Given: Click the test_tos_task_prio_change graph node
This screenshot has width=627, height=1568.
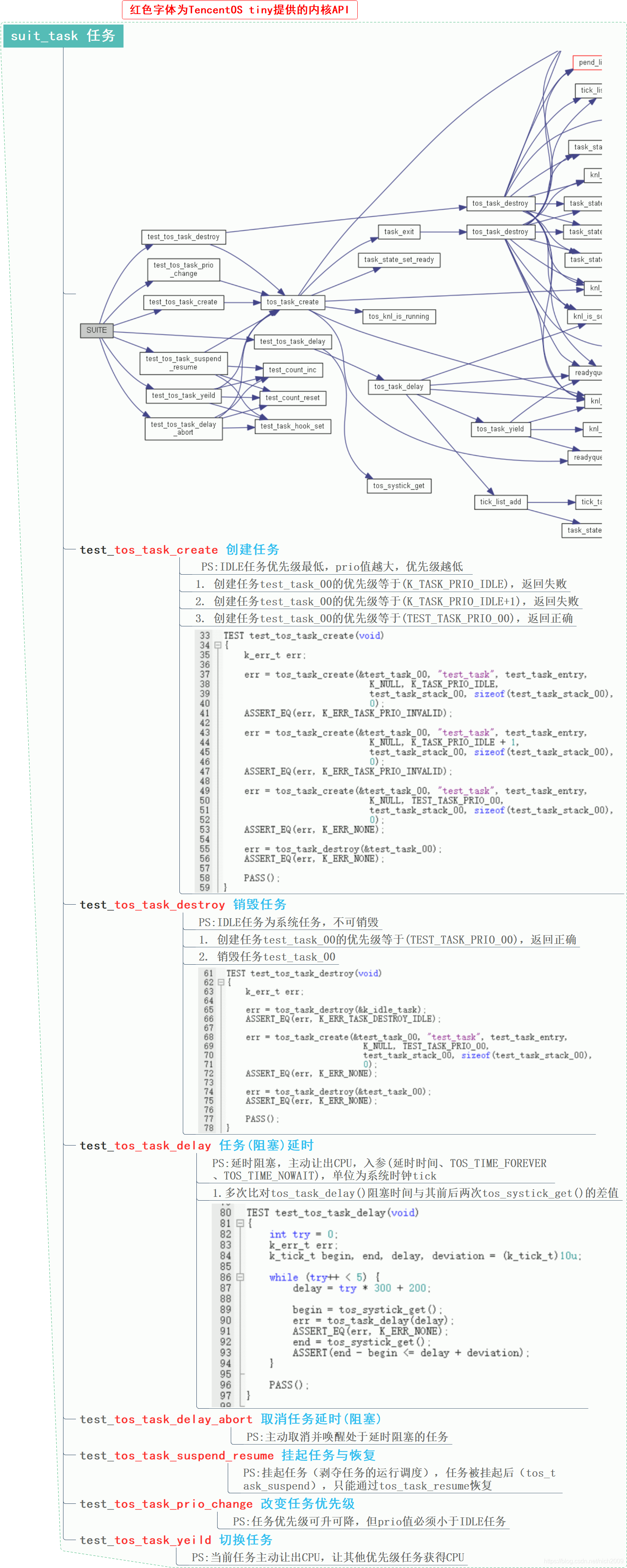Looking at the screenshot, I should pyautogui.click(x=183, y=269).
